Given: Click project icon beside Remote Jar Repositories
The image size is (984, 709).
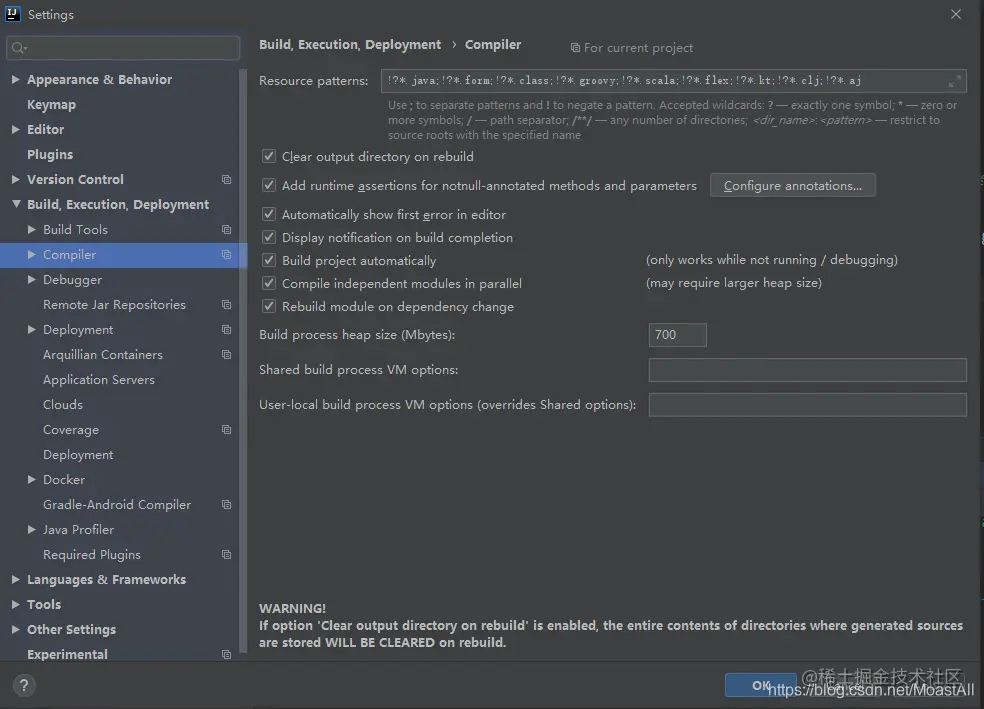Looking at the screenshot, I should click(x=227, y=305).
